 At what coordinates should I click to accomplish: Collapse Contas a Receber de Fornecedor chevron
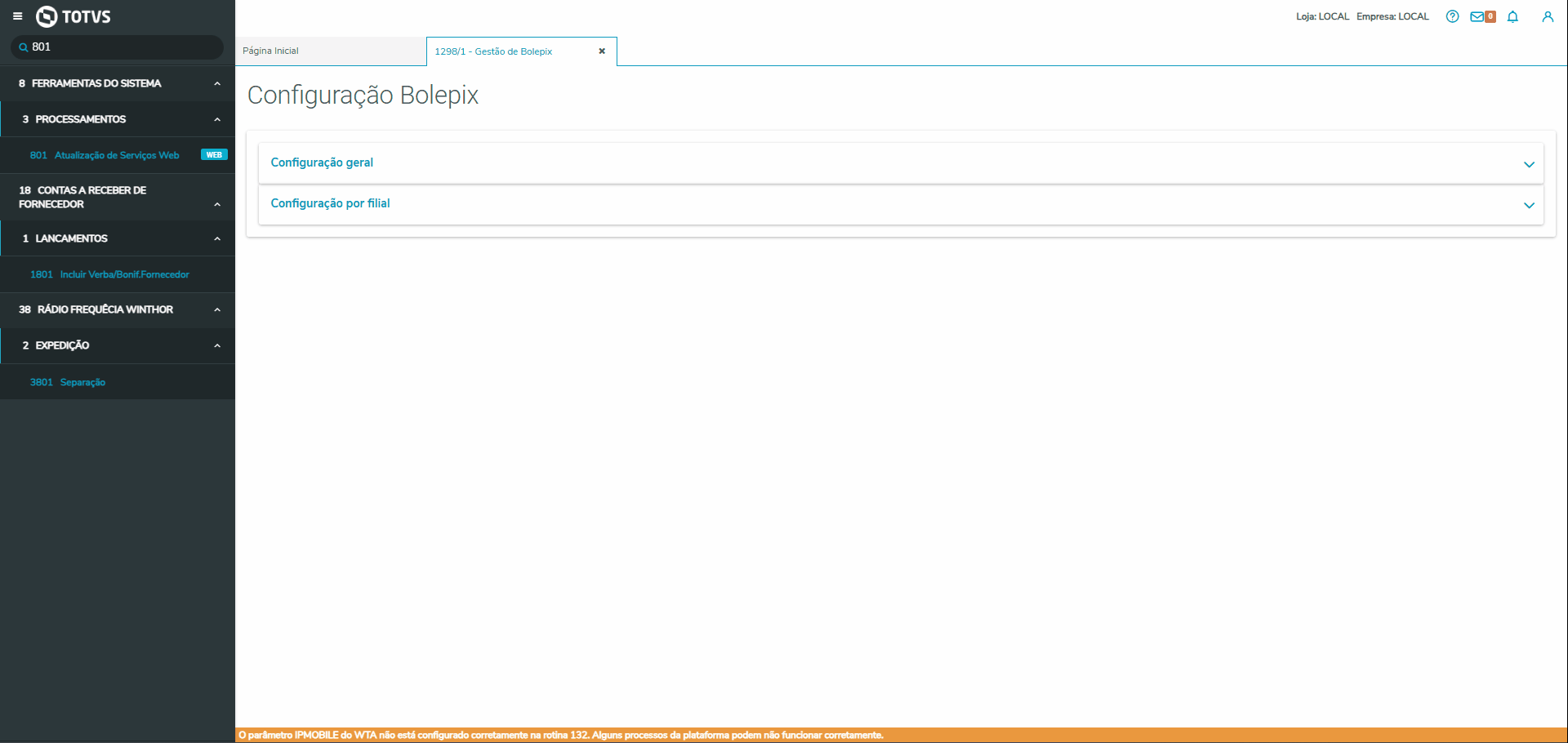coord(217,204)
